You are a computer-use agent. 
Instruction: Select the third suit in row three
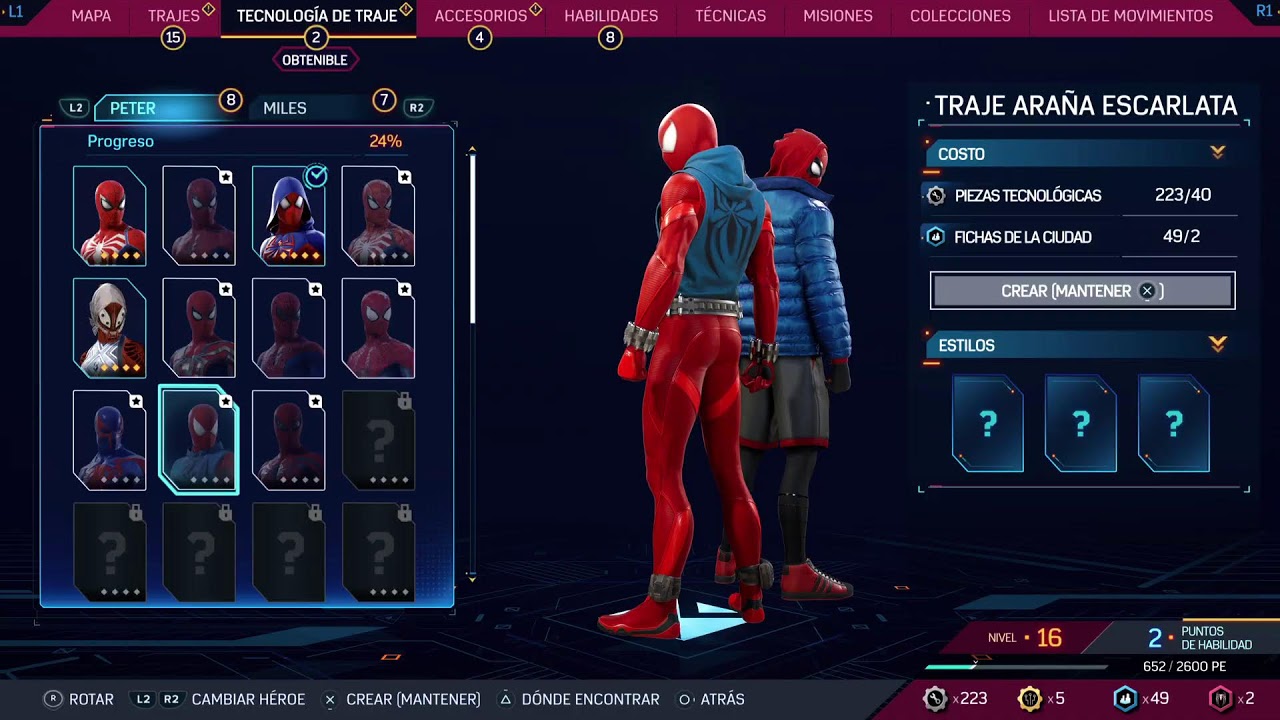[289, 440]
